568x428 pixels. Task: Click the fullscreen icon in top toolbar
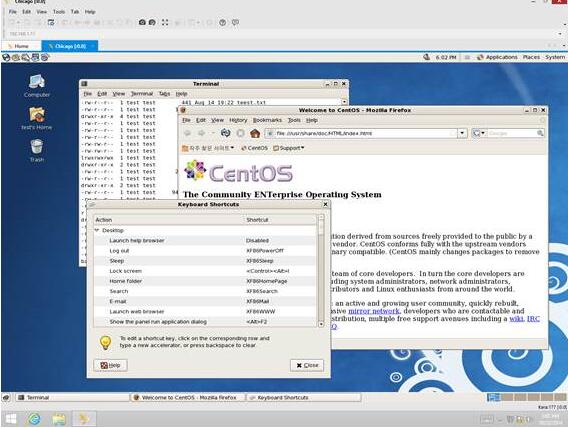point(165,22)
